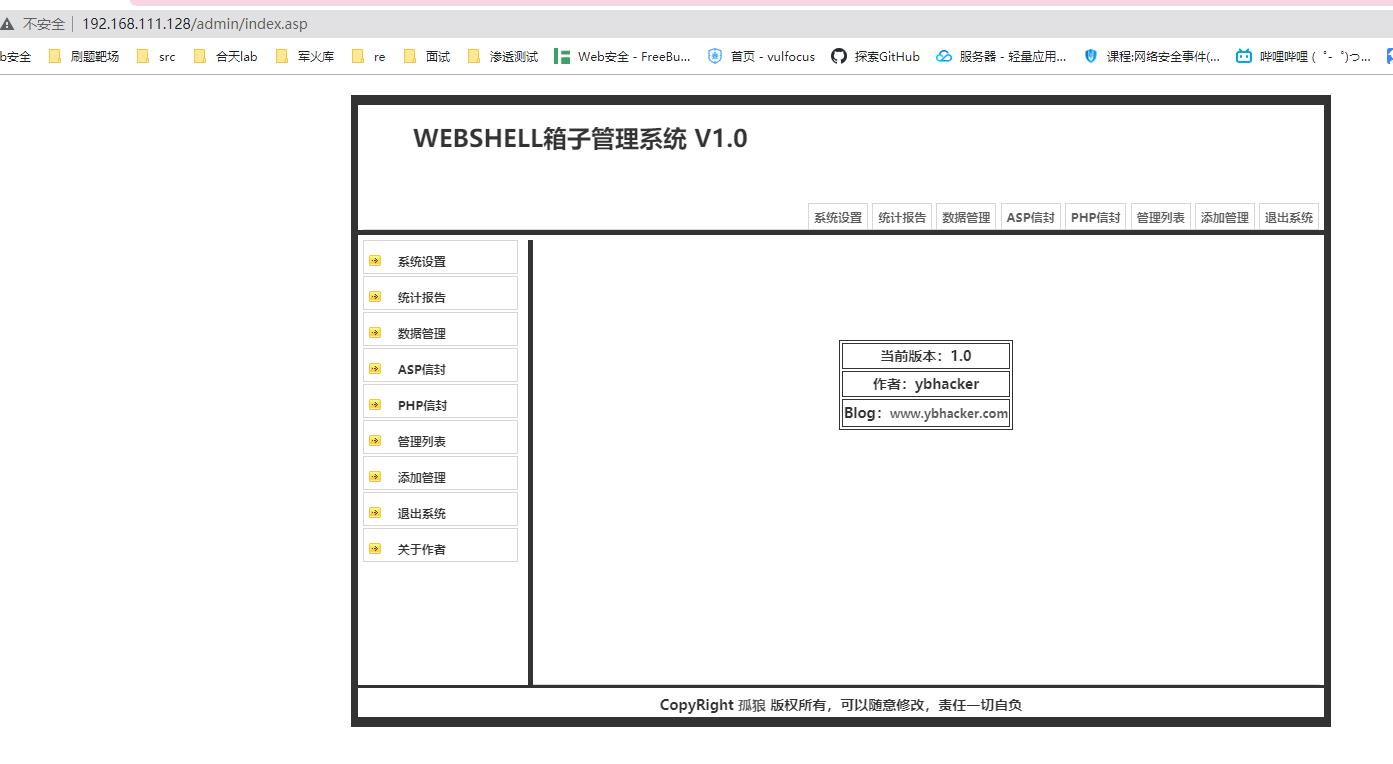Image resolution: width=1393 pixels, height=764 pixels.
Task: Open the 服务器 - 轻量应用 bookmark cloud icon
Action: pyautogui.click(x=944, y=56)
